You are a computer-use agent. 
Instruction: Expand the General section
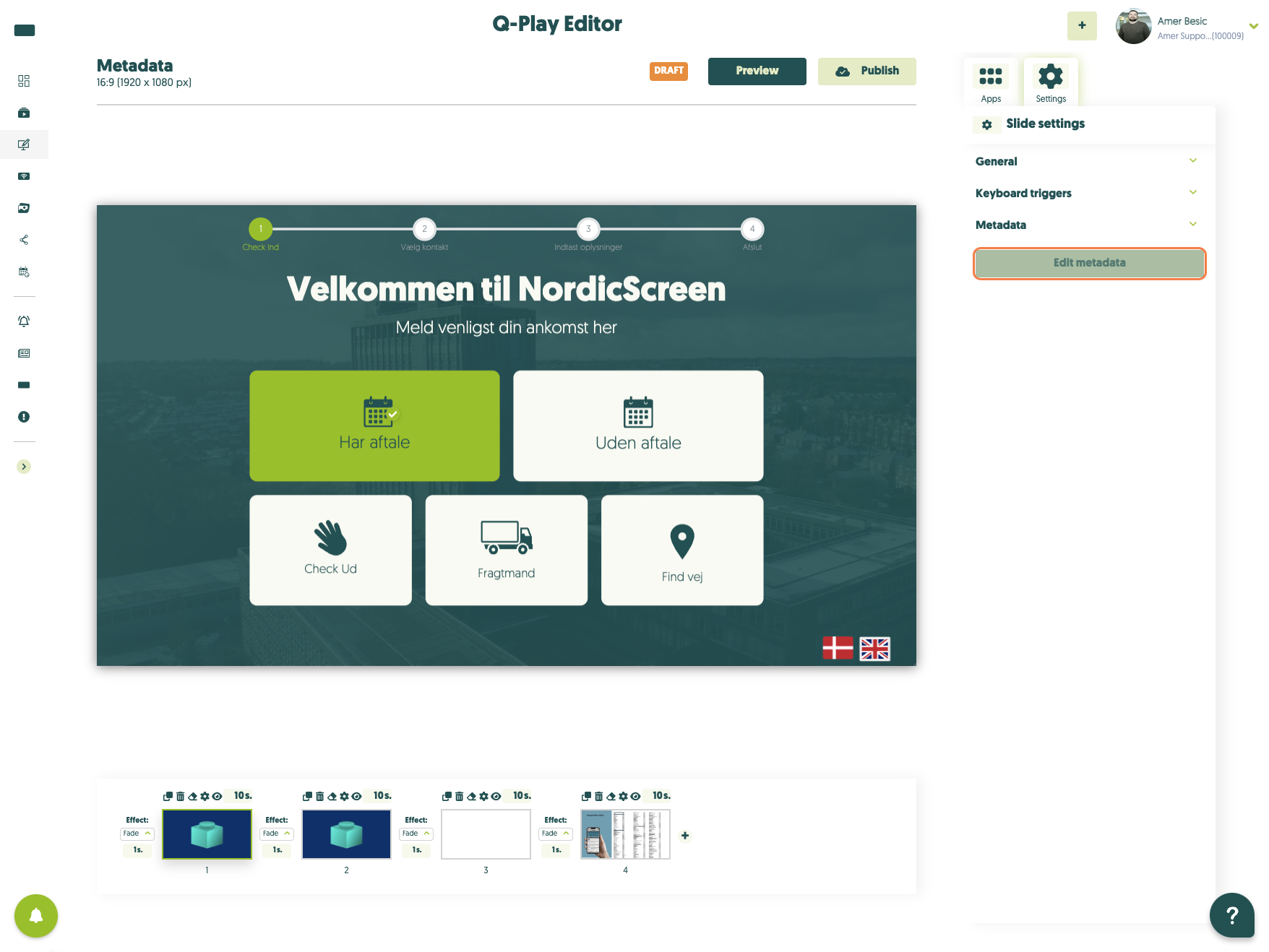[1085, 162]
